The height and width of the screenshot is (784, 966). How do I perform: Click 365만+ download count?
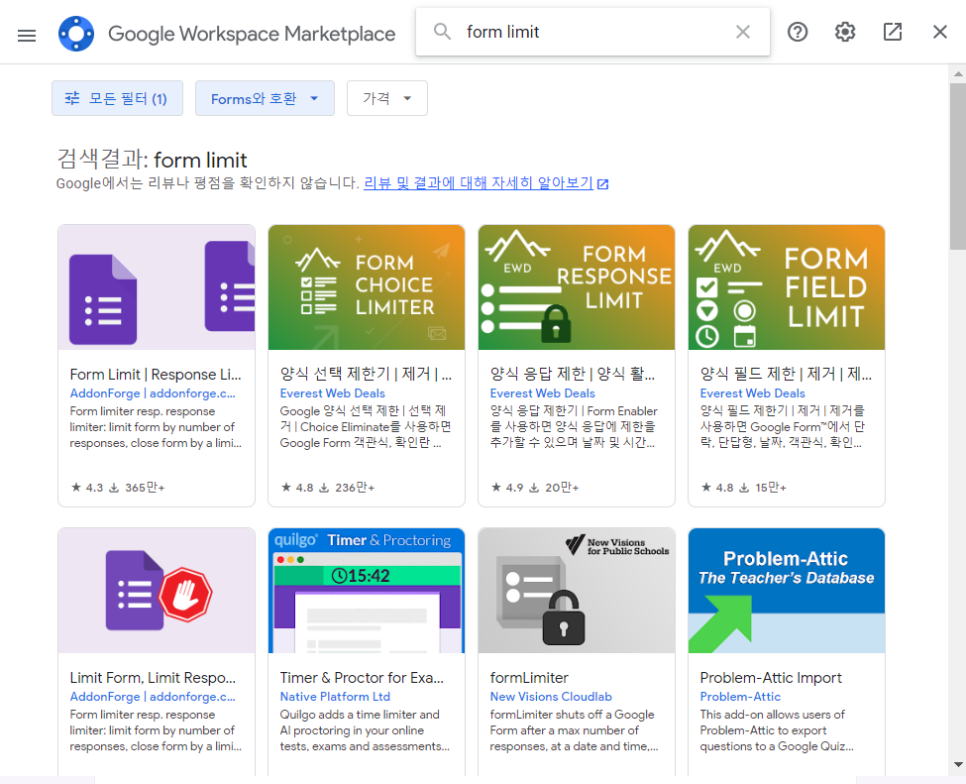pos(137,488)
